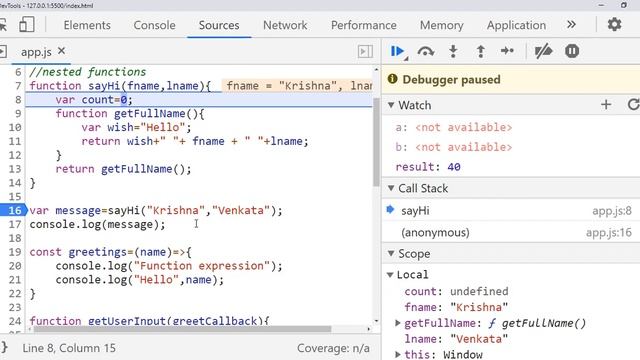Click the Debugger paused banner

[x=511, y=79]
